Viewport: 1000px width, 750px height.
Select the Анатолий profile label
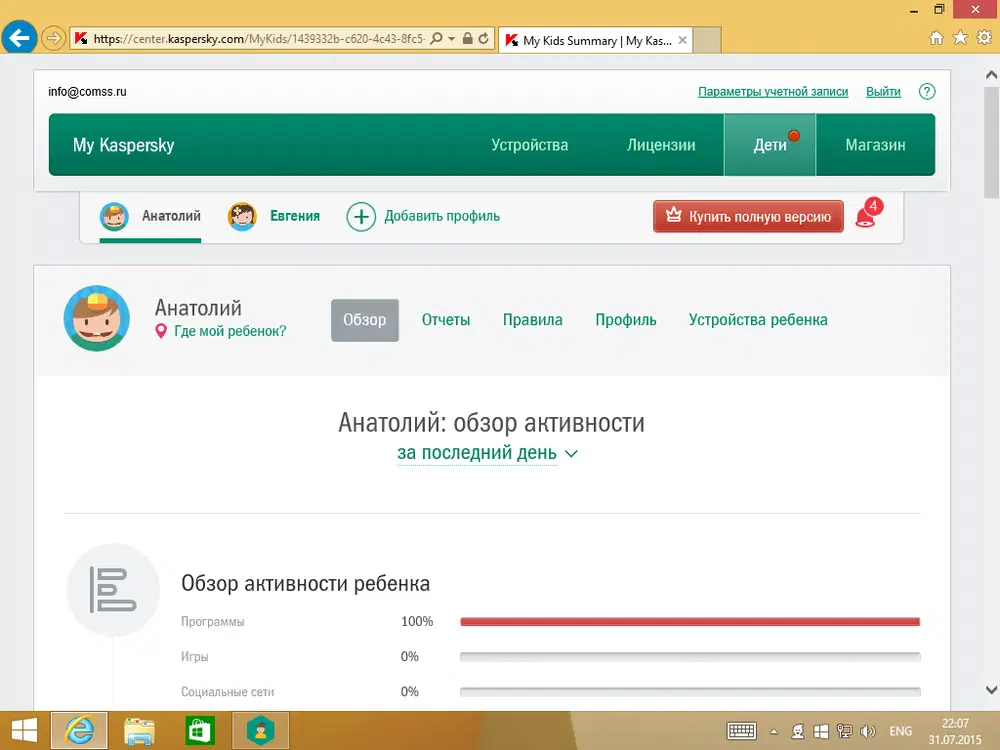[x=171, y=216]
